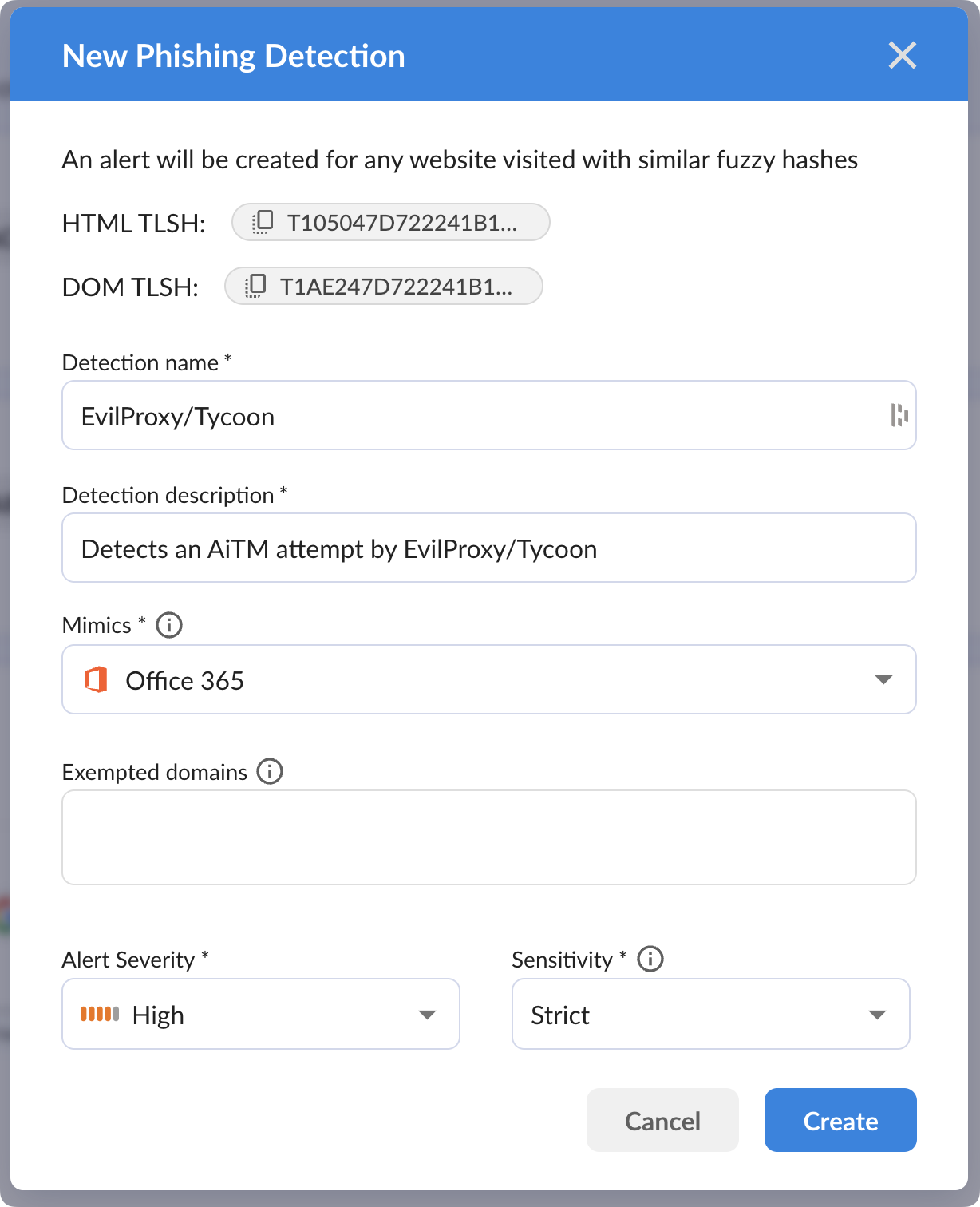Click the password manager icon in Detection name

pos(899,415)
